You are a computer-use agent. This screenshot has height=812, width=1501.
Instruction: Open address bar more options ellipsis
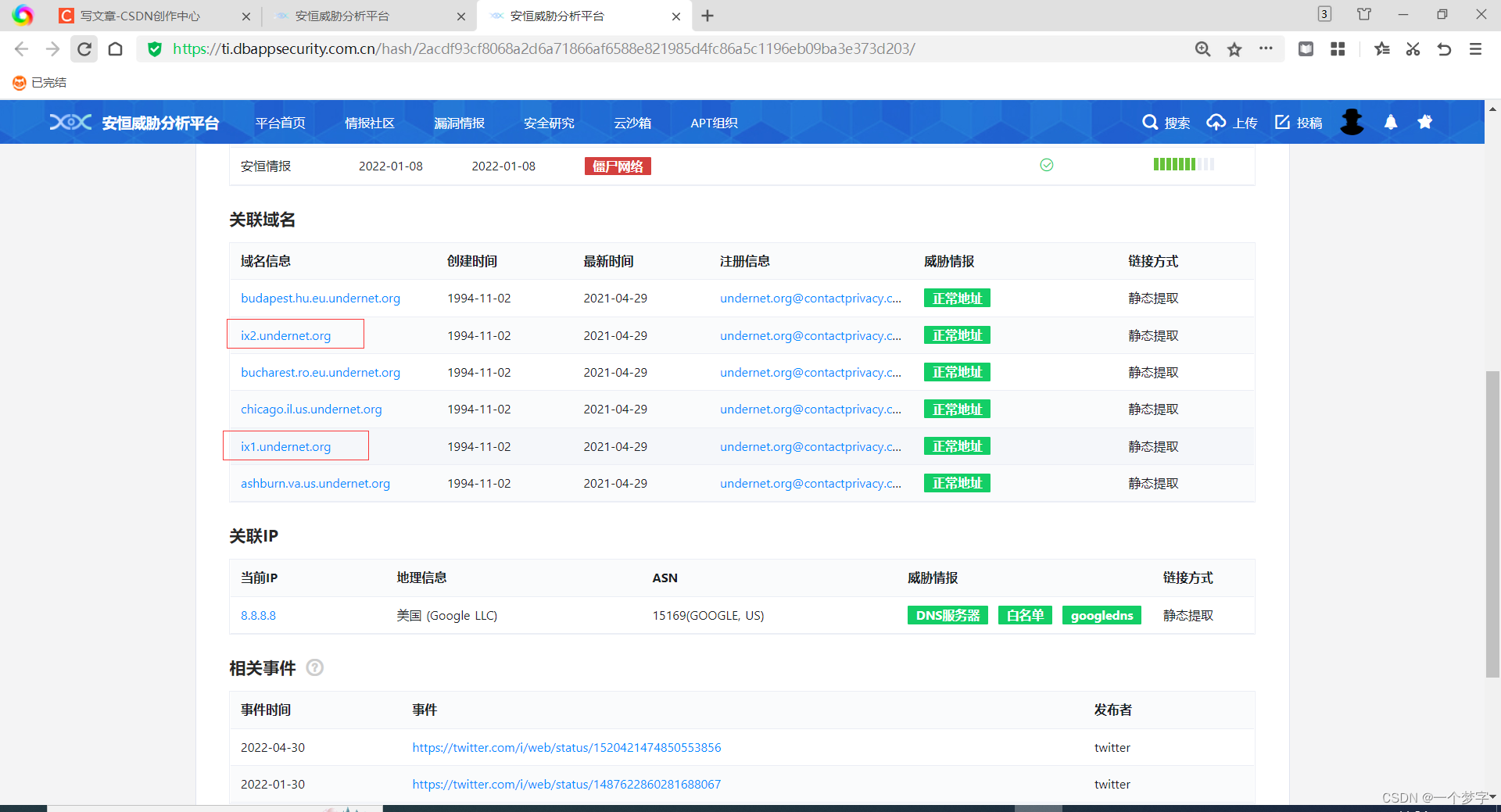tap(1266, 48)
